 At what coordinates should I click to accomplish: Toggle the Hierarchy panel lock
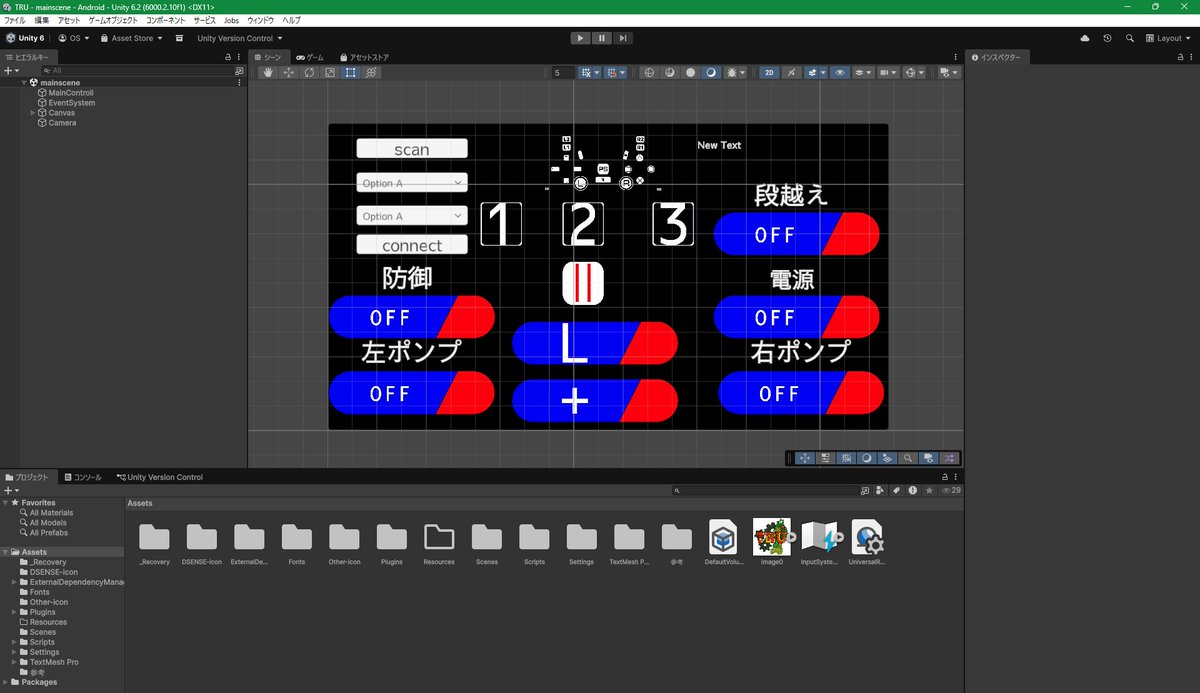[x=228, y=57]
